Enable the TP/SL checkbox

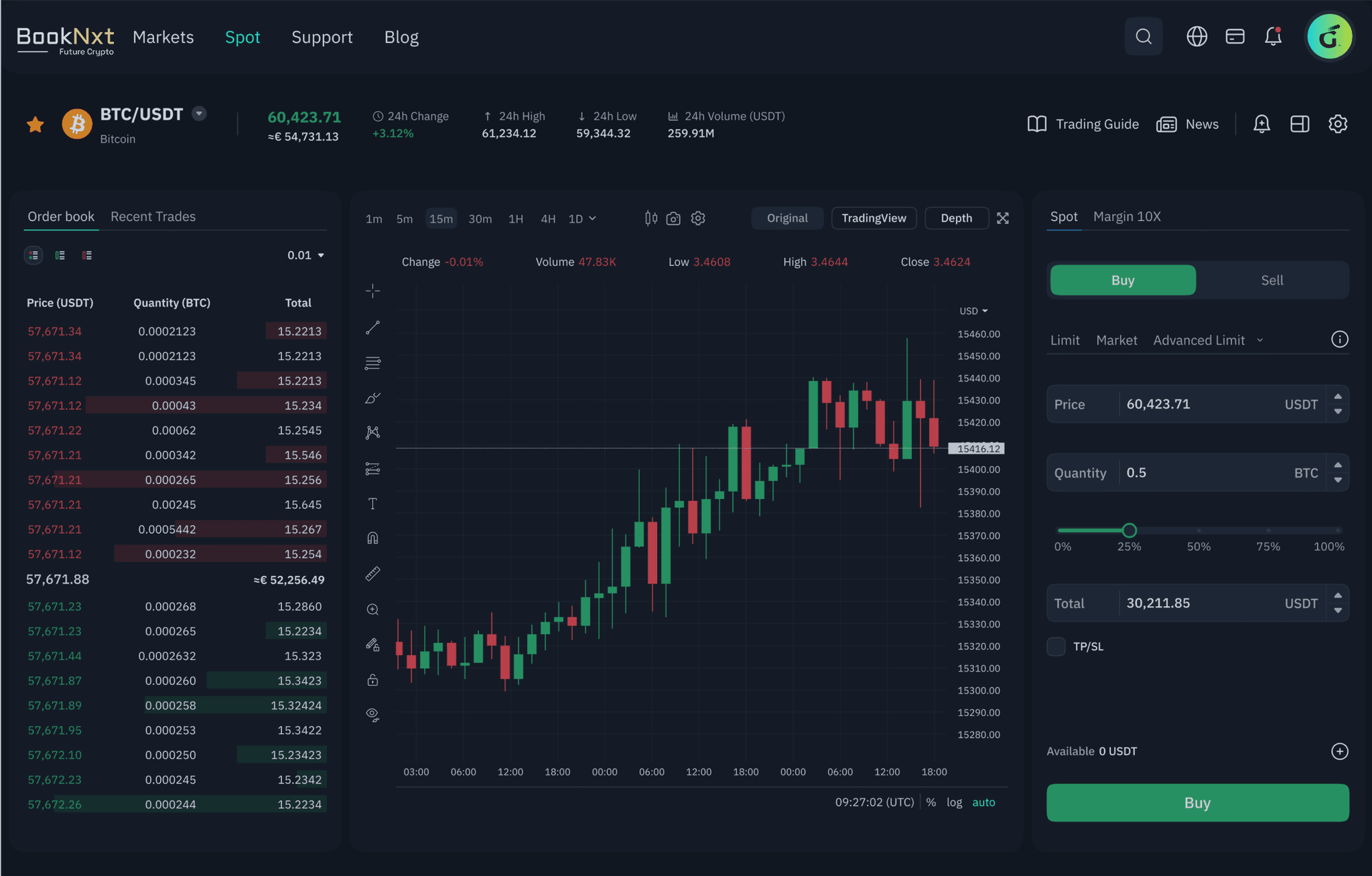1056,646
